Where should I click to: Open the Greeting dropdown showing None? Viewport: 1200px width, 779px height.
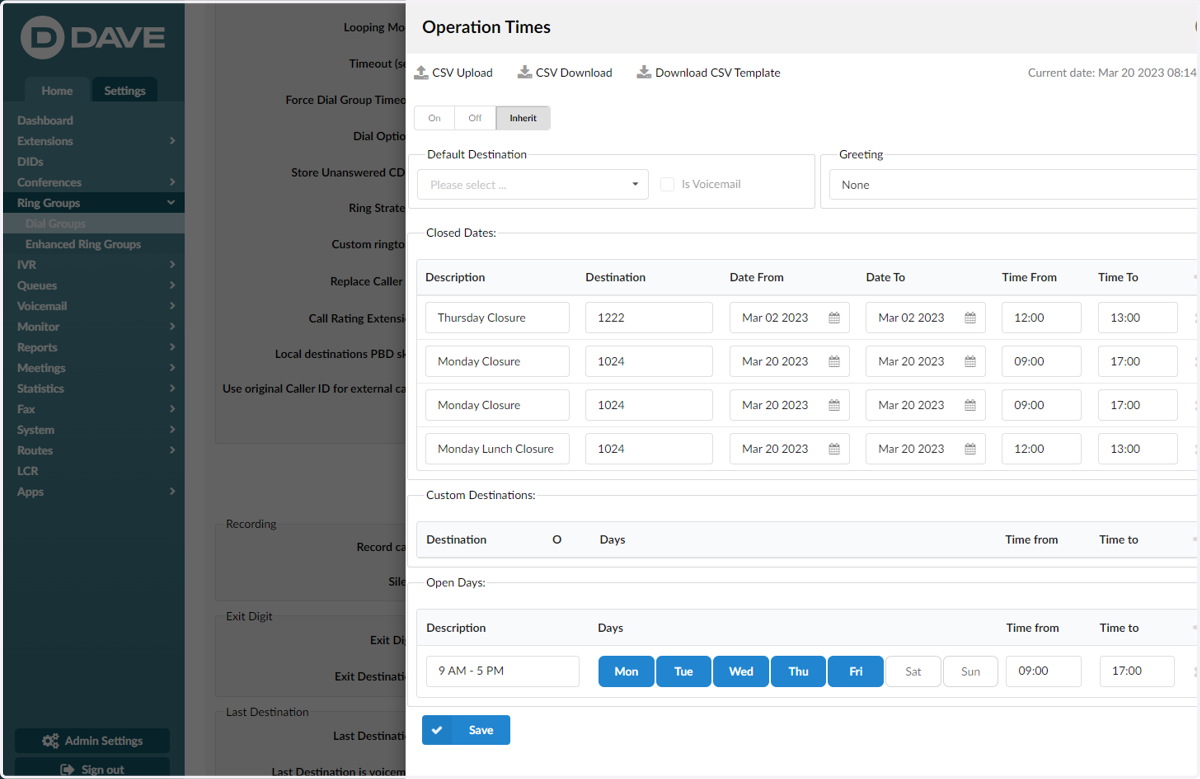(x=1013, y=185)
